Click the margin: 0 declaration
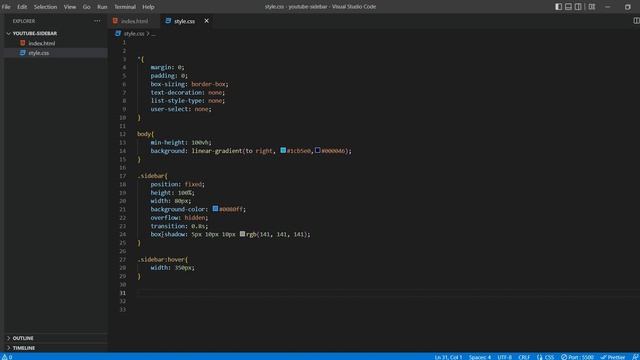 [167, 67]
